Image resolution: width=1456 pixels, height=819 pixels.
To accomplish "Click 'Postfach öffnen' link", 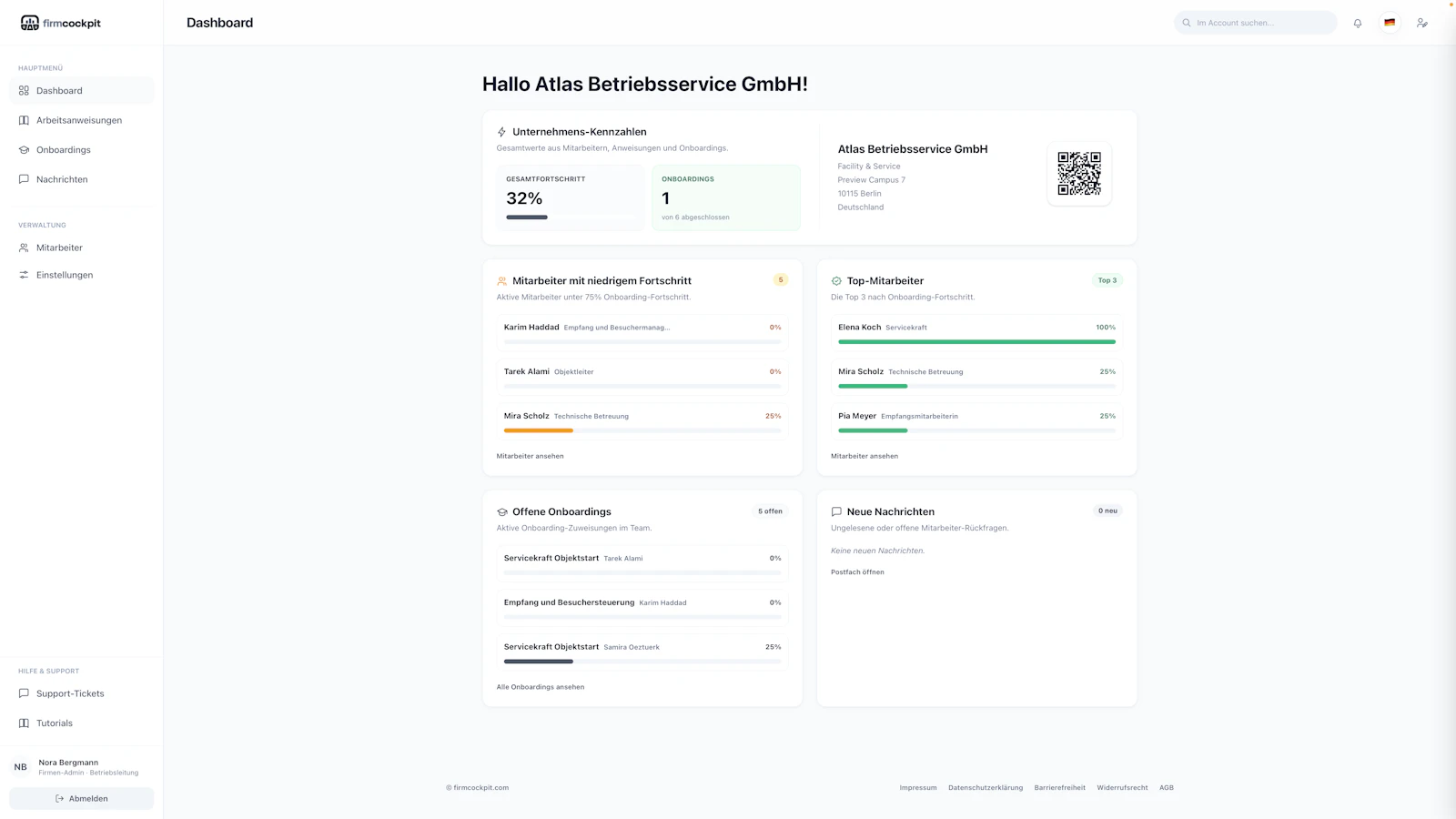I will pyautogui.click(x=857, y=572).
